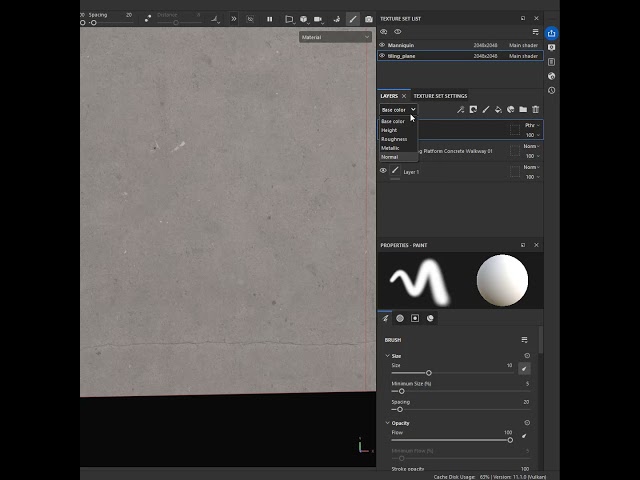The width and height of the screenshot is (640, 480).
Task: Switch to the Layers tab
Action: coord(389,96)
